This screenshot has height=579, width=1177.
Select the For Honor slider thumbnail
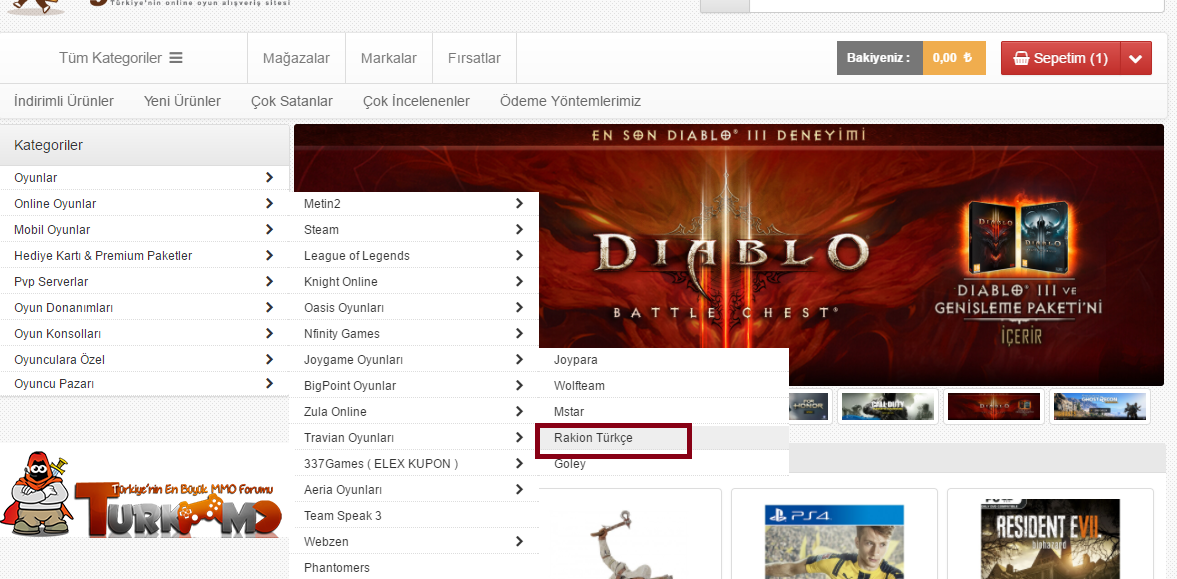tap(809, 406)
